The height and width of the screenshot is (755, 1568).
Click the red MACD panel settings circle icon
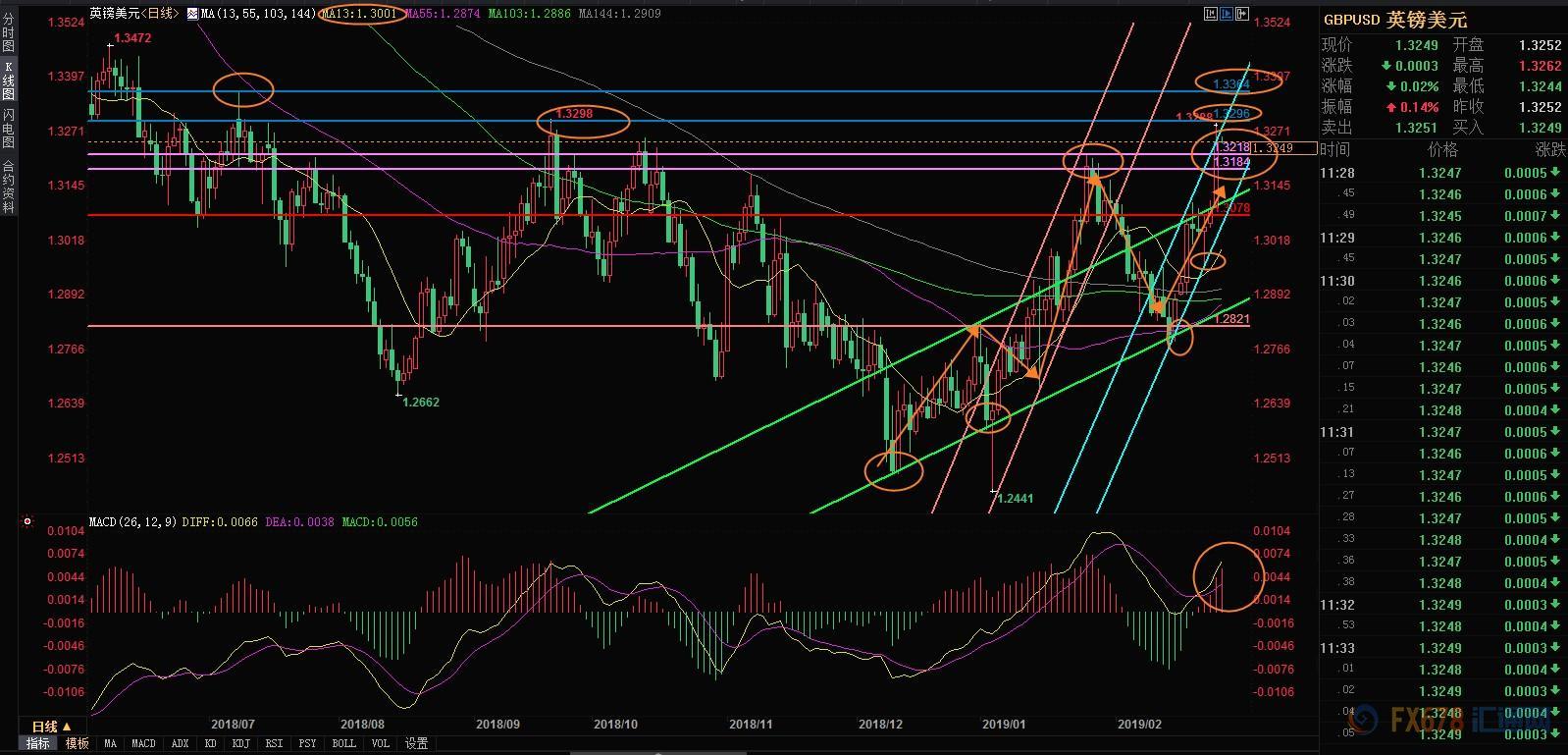(x=27, y=522)
